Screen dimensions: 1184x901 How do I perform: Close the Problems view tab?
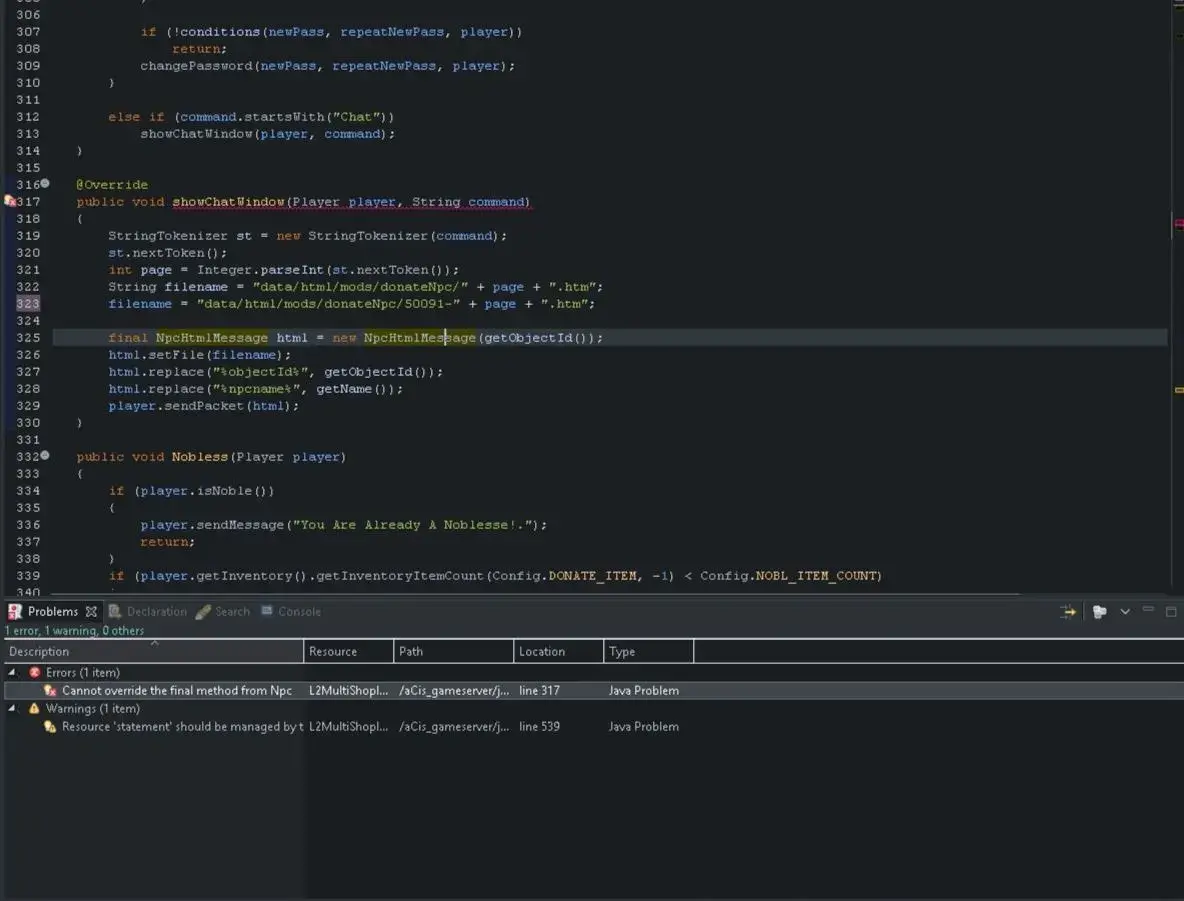point(91,612)
